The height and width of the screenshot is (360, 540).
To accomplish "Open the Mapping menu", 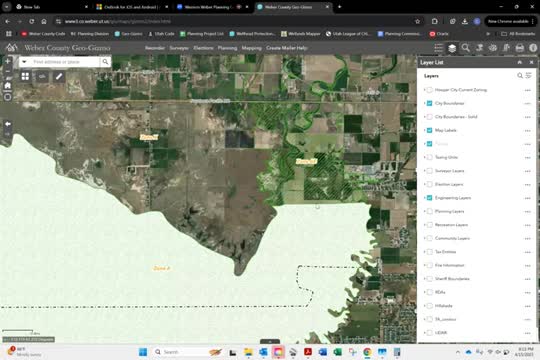I will tap(251, 48).
